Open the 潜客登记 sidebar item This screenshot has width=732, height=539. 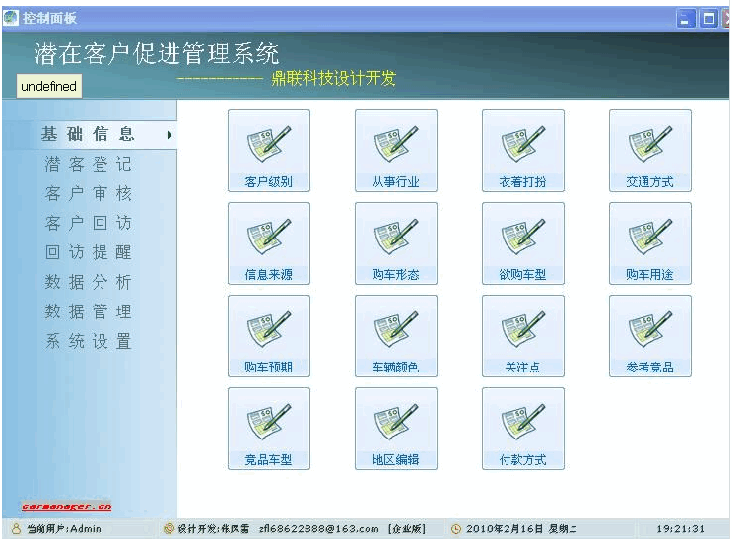88,164
